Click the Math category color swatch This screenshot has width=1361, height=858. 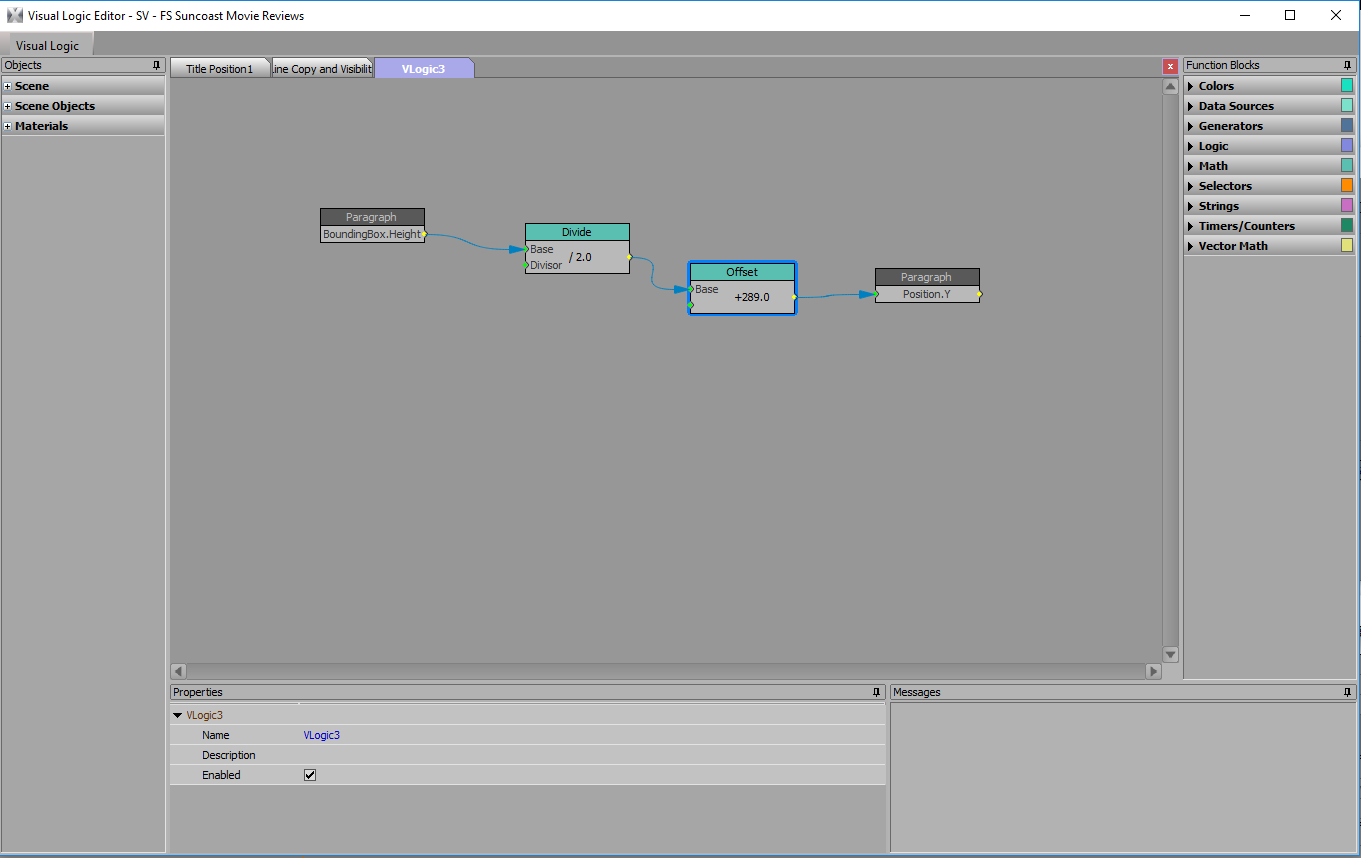(1347, 166)
